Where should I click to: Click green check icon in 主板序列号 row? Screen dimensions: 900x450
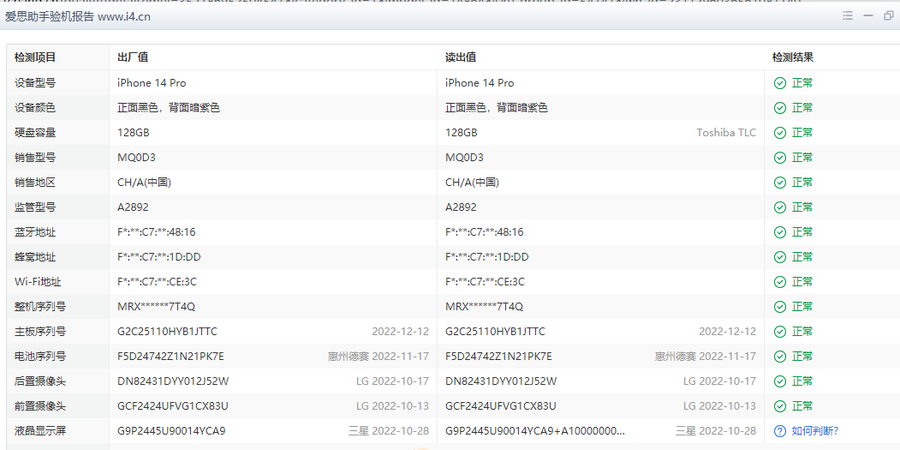(x=779, y=331)
